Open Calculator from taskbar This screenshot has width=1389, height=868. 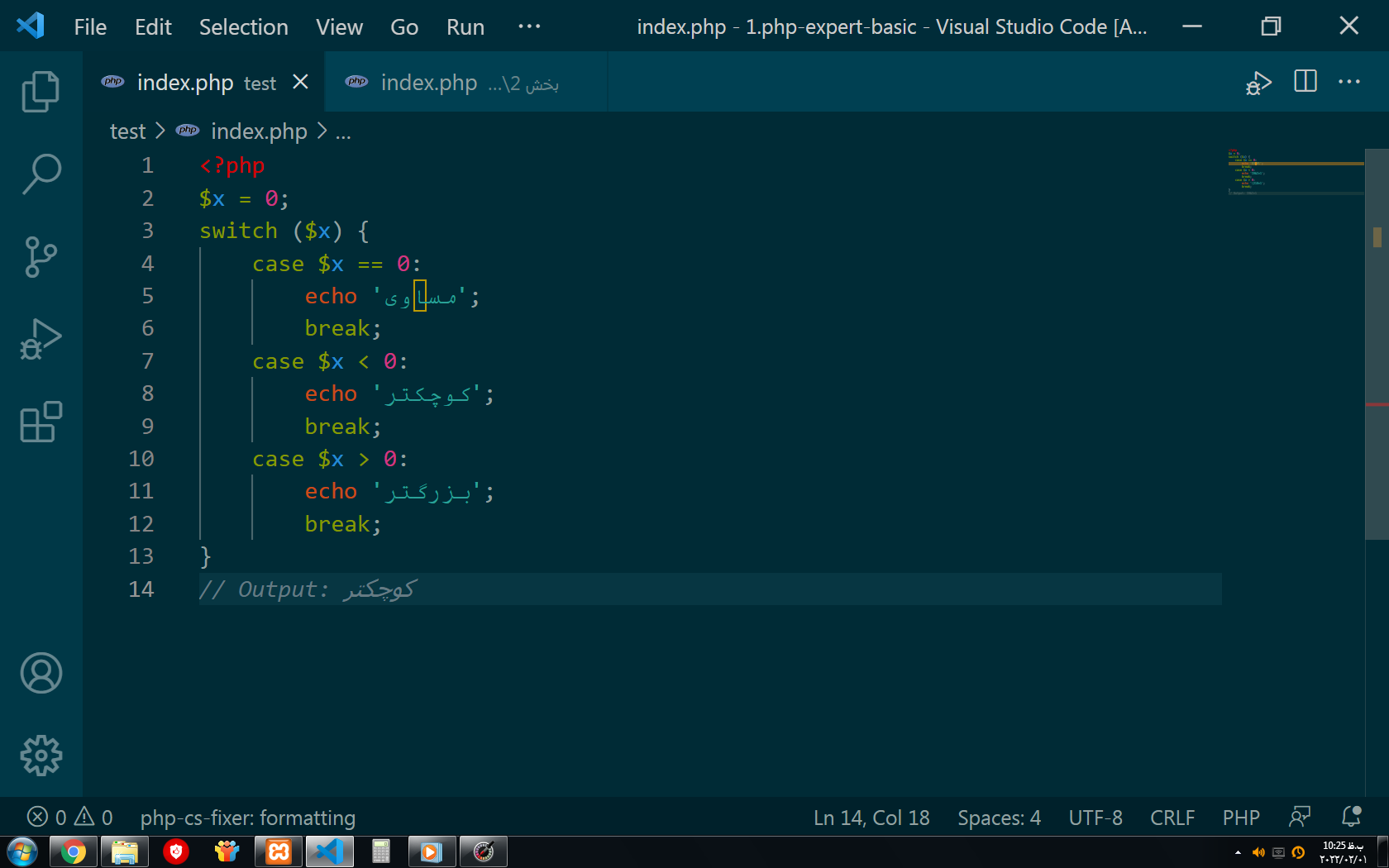[380, 851]
